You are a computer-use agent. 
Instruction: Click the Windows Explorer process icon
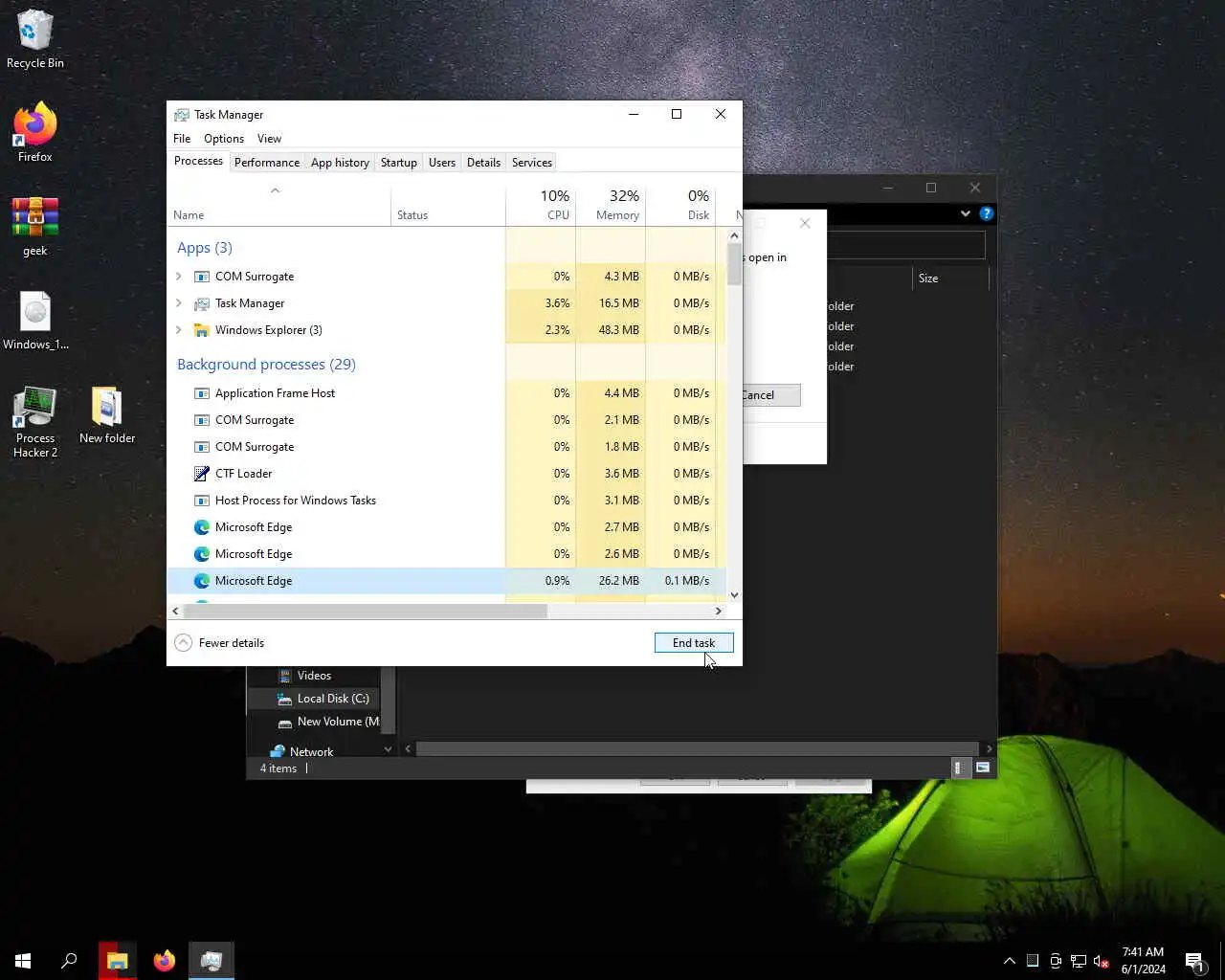[x=201, y=330]
